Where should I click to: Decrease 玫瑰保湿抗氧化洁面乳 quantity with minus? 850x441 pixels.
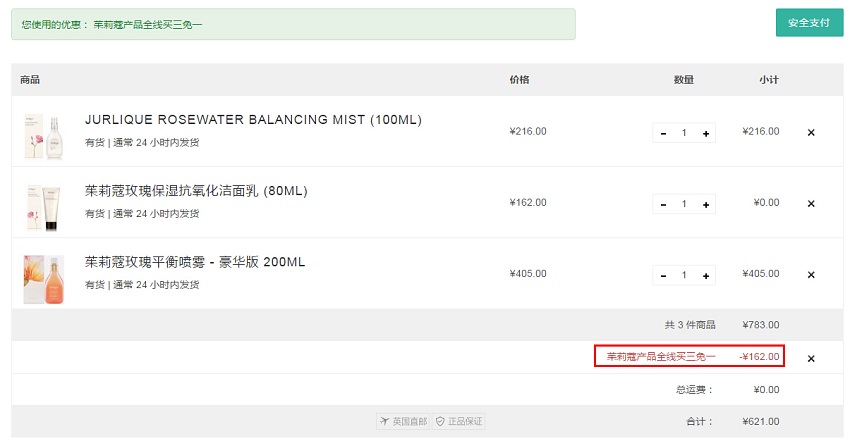coord(663,204)
